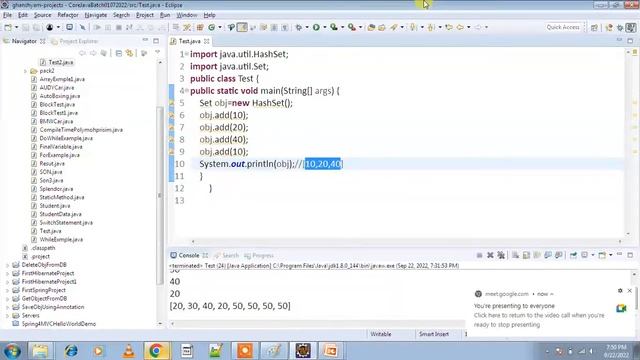Click the Terminate console stop icon
640x360 pixels.
click(479, 255)
